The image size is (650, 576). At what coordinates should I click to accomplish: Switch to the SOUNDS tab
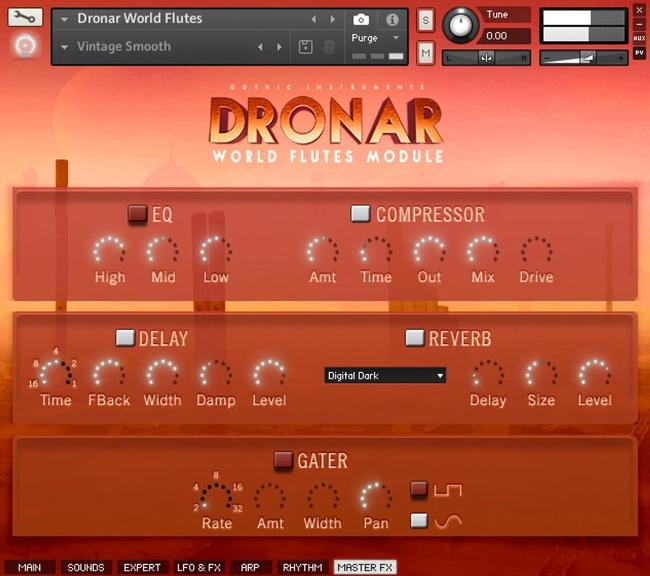pyautogui.click(x=86, y=567)
